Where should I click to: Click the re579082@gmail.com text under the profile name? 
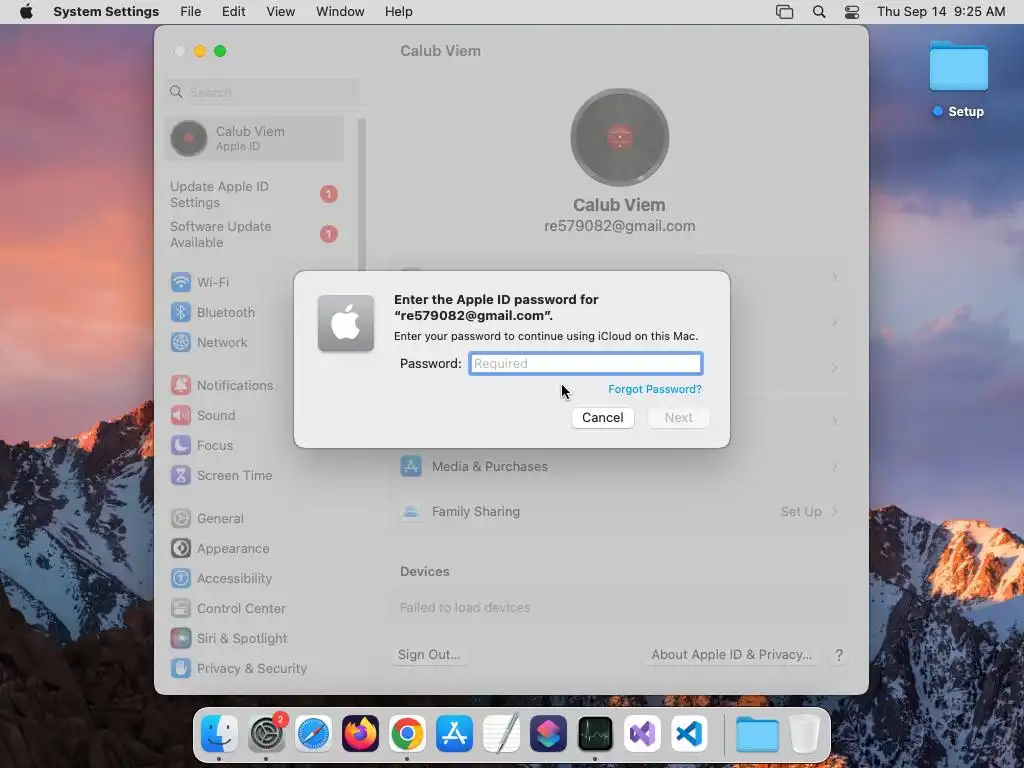(x=619, y=226)
